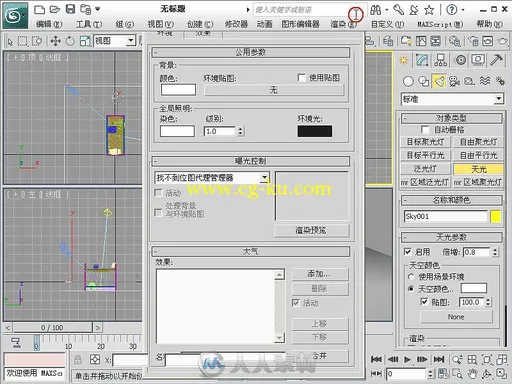Click the 泛光灯 light button
Viewport: 512px width, 384px height.
click(425, 169)
